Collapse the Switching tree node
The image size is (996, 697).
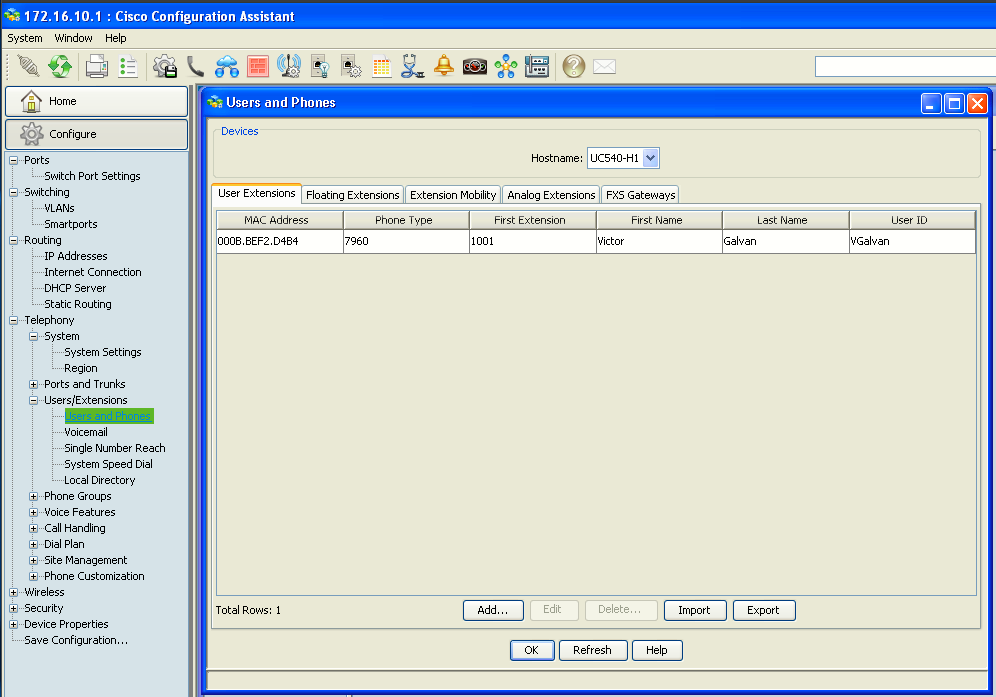coord(13,192)
